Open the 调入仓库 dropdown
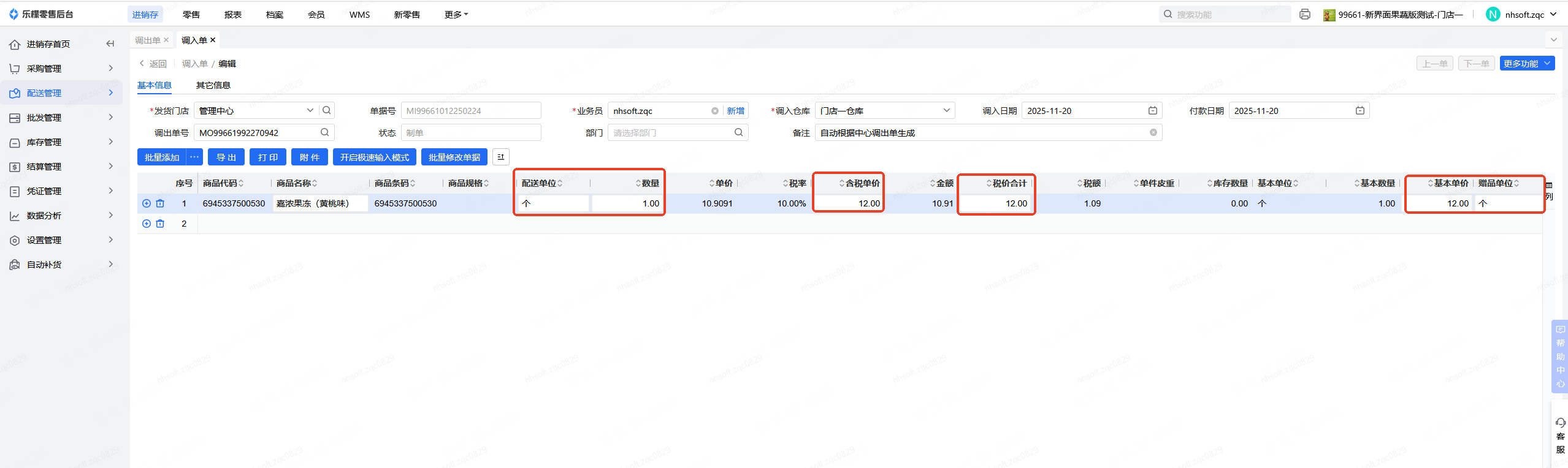This screenshot has width=1568, height=468. coord(947,110)
